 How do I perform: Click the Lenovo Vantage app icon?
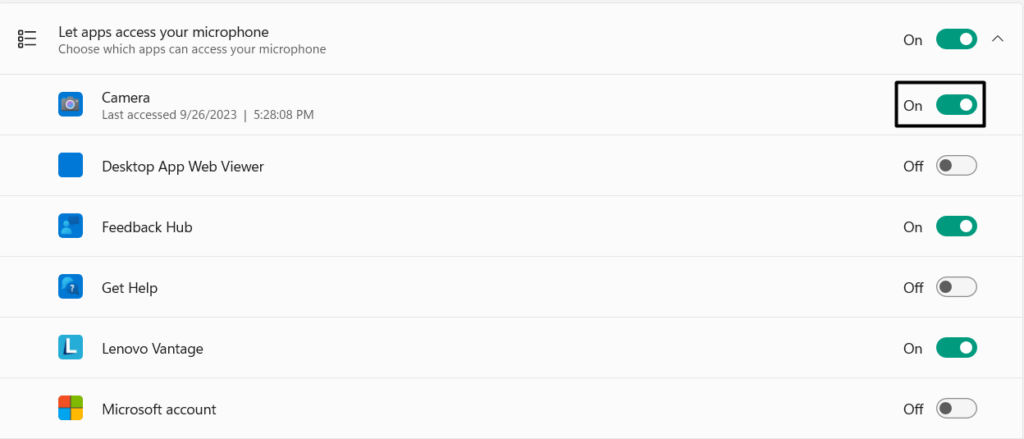click(x=70, y=348)
